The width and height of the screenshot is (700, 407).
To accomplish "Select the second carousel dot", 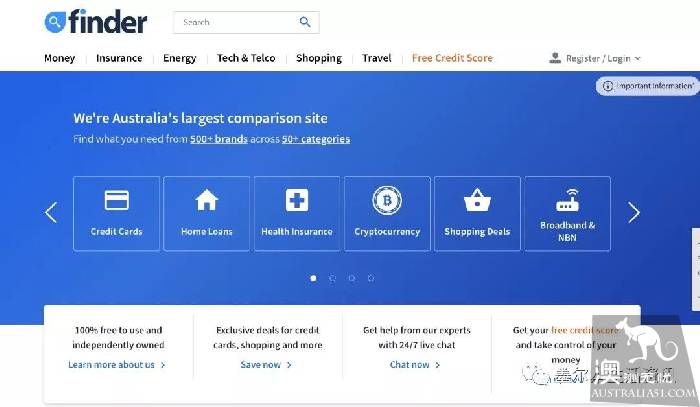I will (x=333, y=278).
